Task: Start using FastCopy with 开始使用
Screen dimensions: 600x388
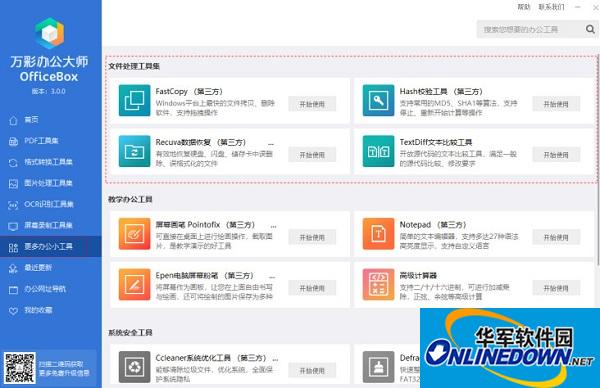Action: (312, 104)
